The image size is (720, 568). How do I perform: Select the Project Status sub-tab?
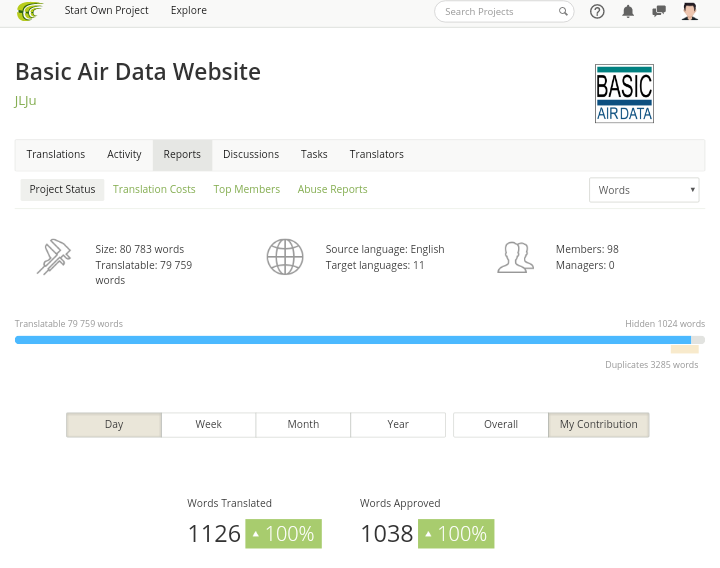pos(62,190)
